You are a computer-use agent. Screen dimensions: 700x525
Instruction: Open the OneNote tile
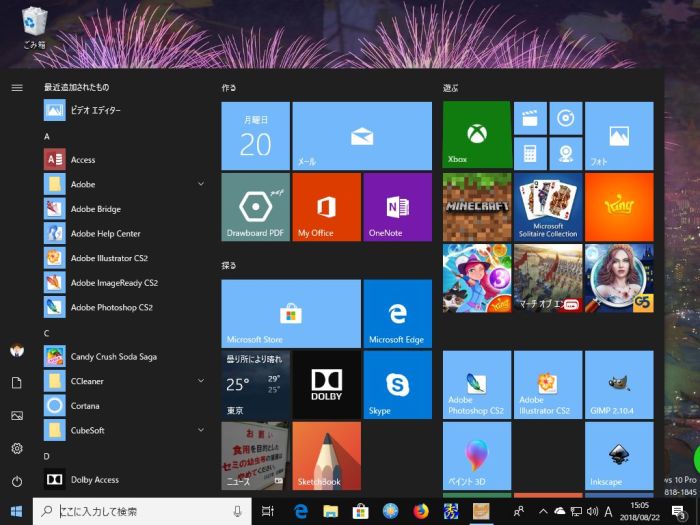[x=397, y=206]
